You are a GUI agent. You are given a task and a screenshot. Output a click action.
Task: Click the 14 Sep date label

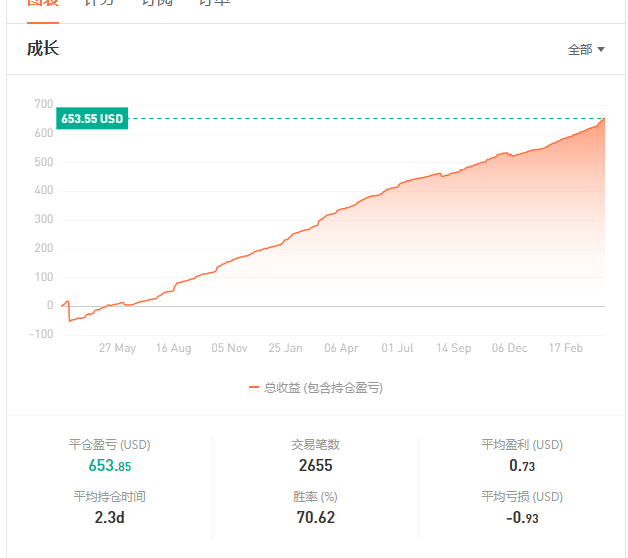click(453, 348)
